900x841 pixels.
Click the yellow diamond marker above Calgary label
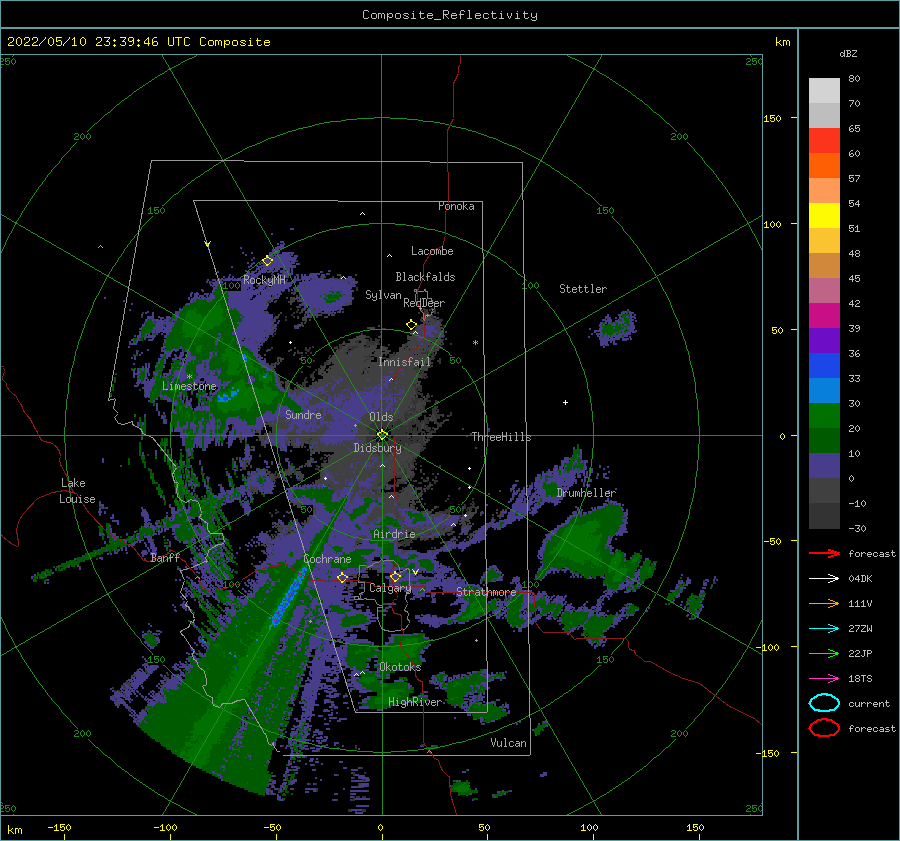pos(395,576)
